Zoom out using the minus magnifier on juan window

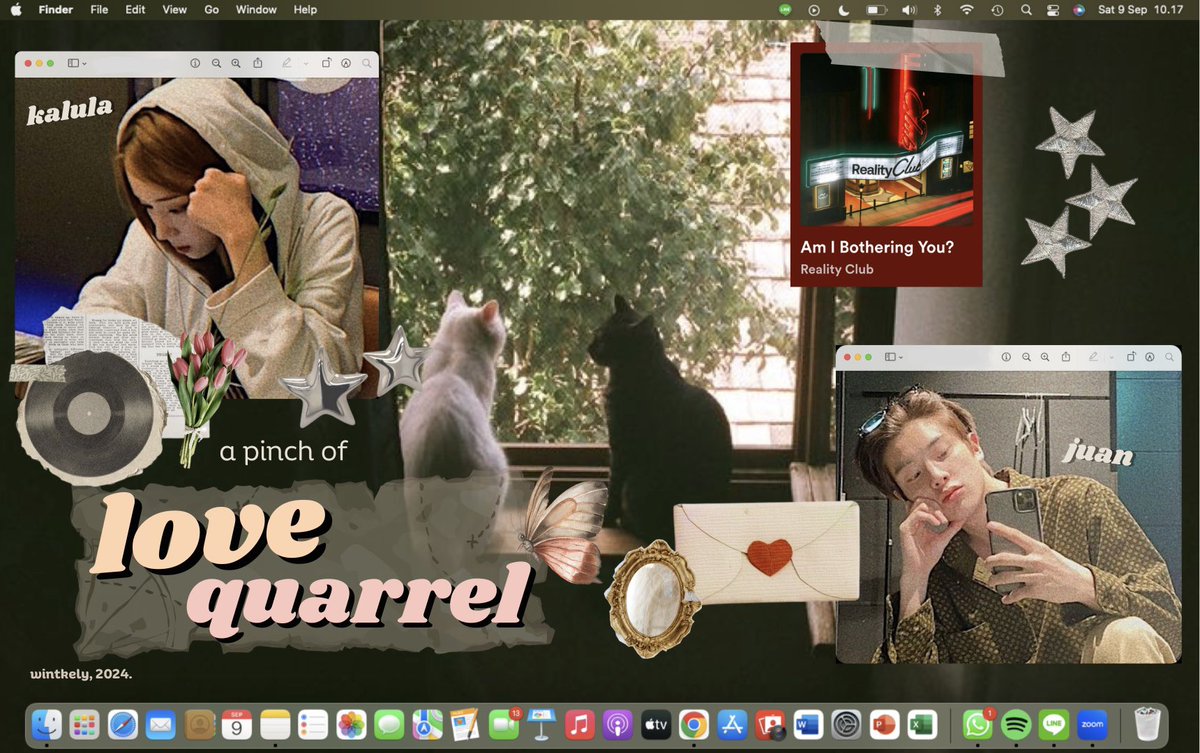coord(1026,357)
